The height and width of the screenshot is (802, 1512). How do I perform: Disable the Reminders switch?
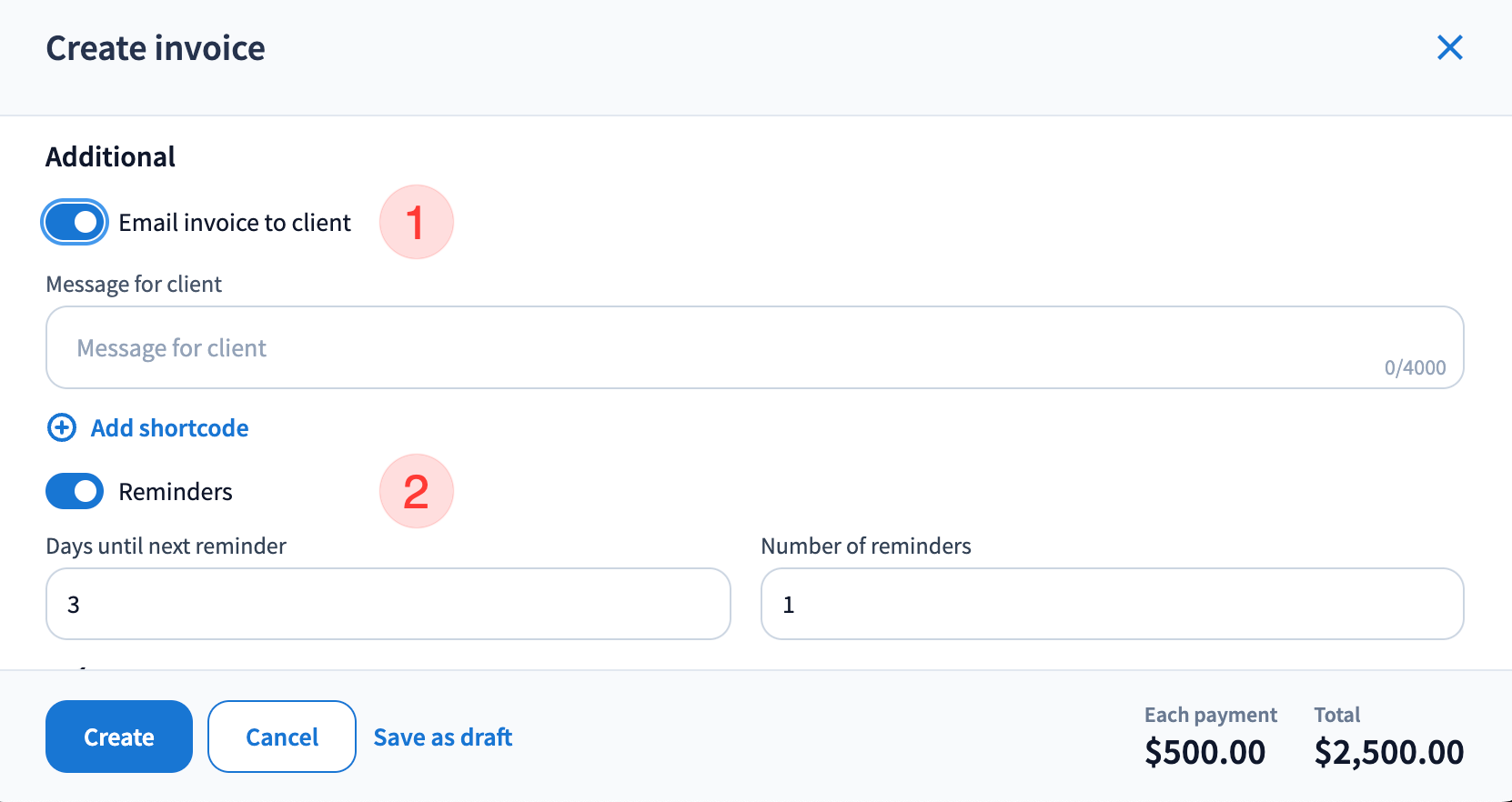coord(75,491)
